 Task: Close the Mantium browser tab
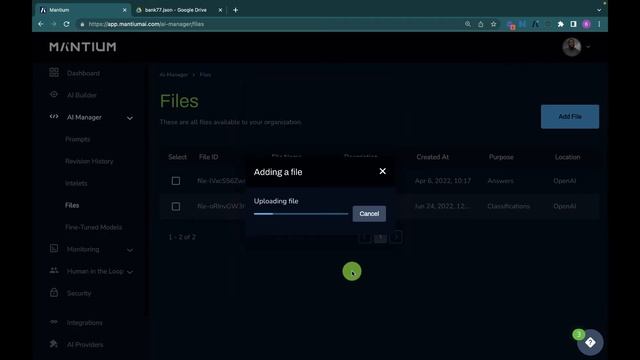coord(124,10)
